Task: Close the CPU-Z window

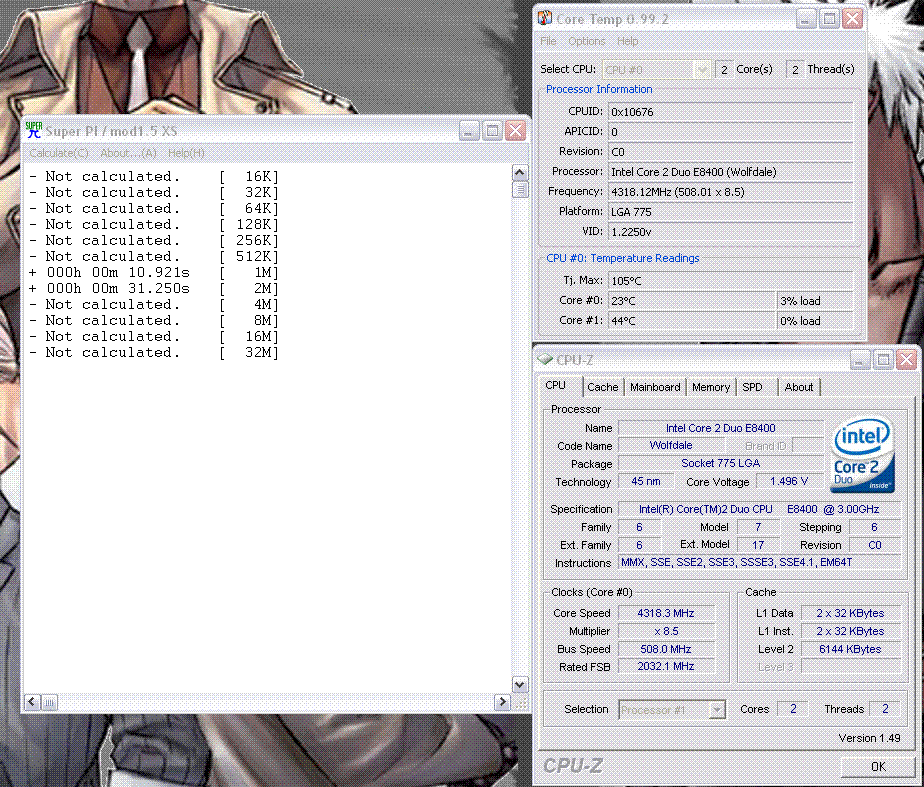Action: [x=907, y=359]
